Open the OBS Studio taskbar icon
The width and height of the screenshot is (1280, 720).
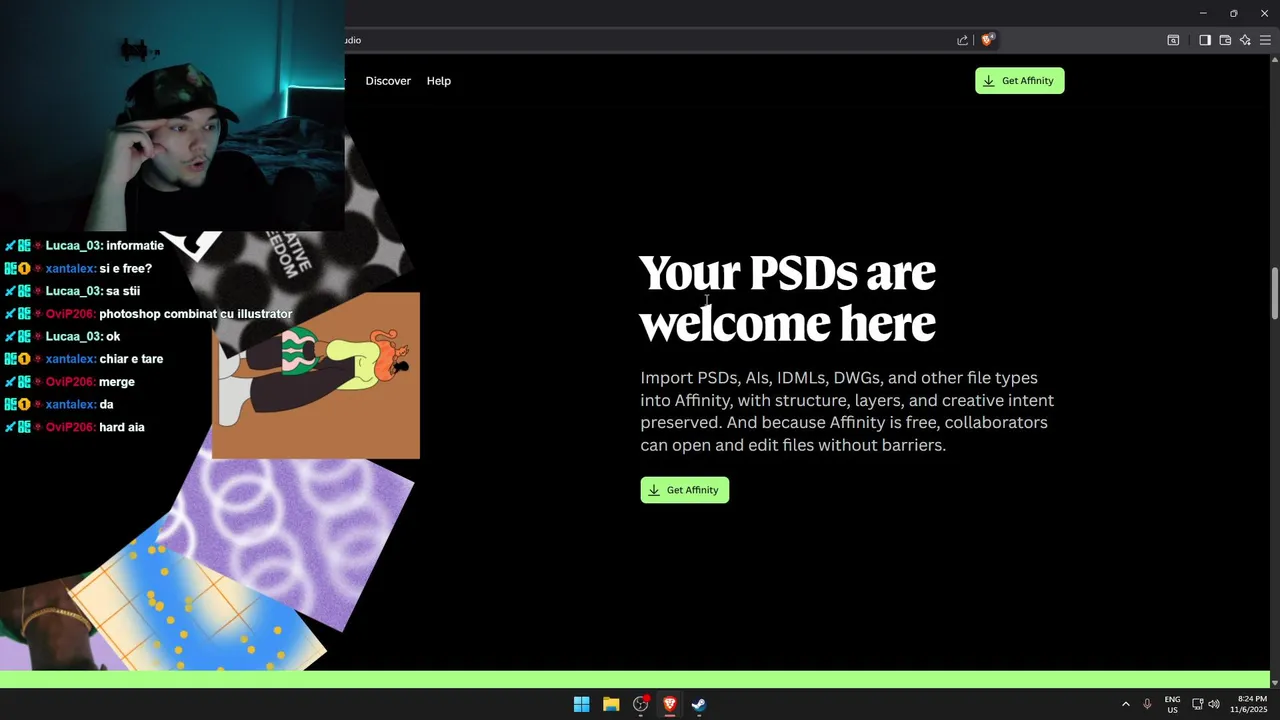pos(641,704)
